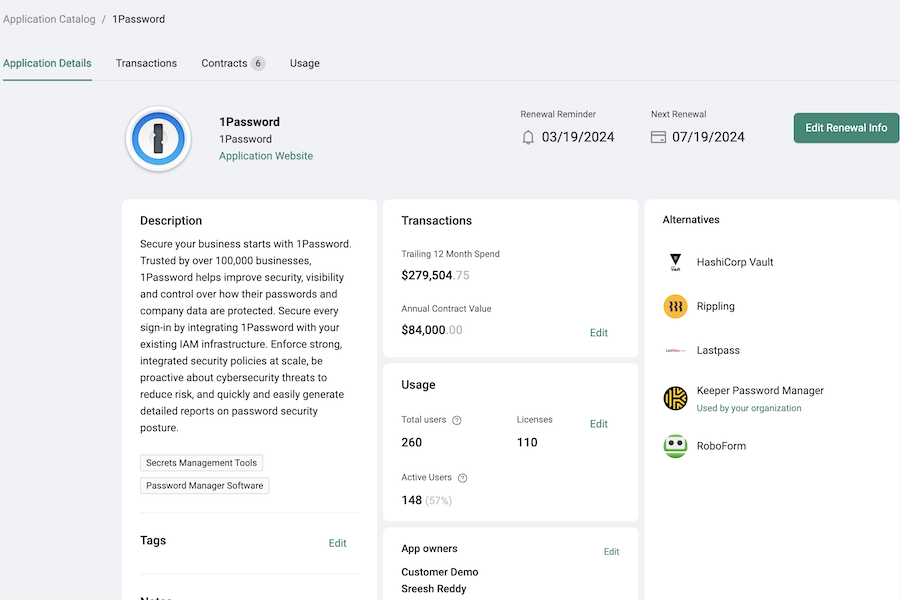Click the next renewal calendar icon
The width and height of the screenshot is (900, 600).
tap(658, 137)
